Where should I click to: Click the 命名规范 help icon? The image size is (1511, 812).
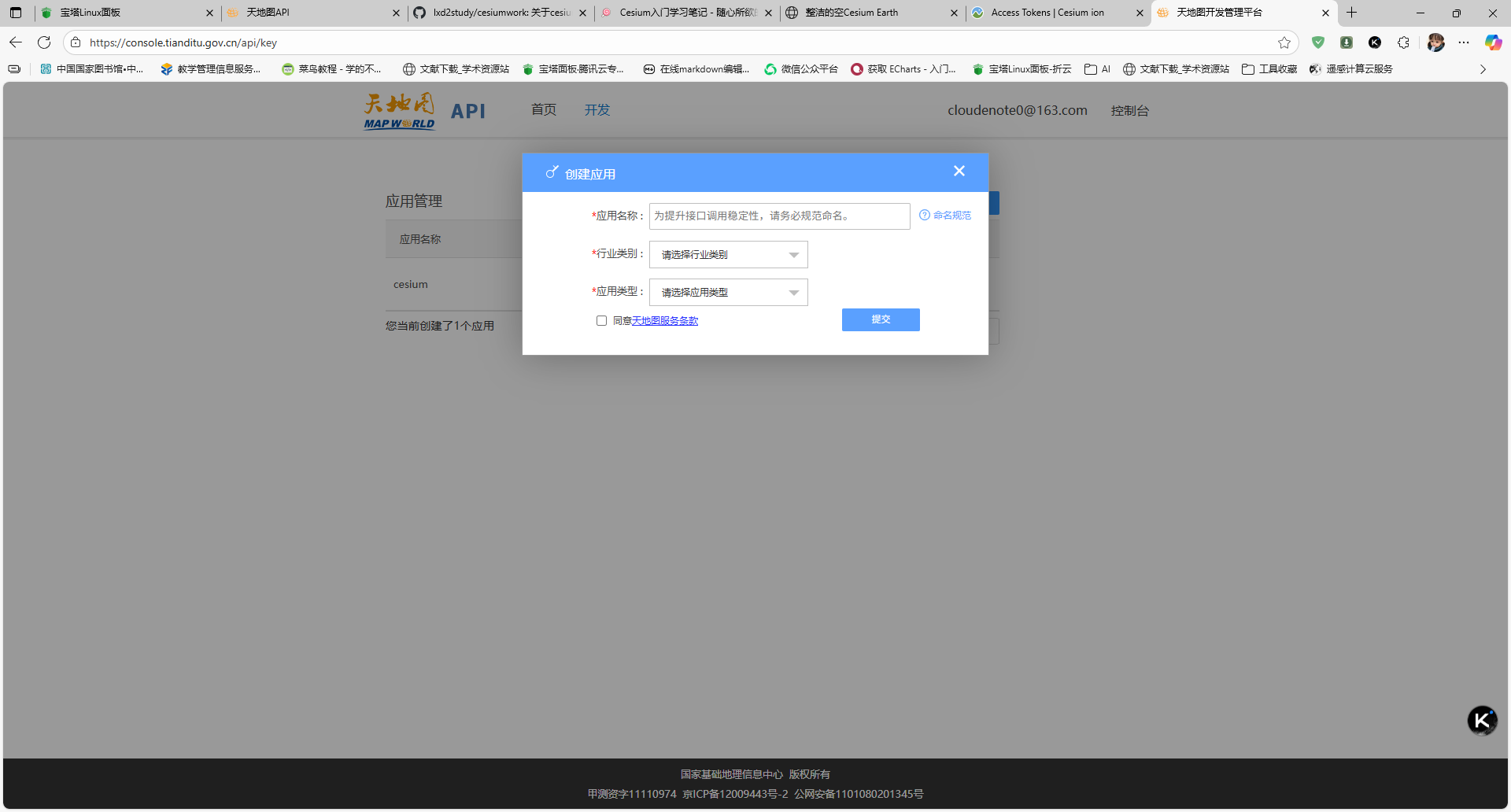pyautogui.click(x=925, y=216)
